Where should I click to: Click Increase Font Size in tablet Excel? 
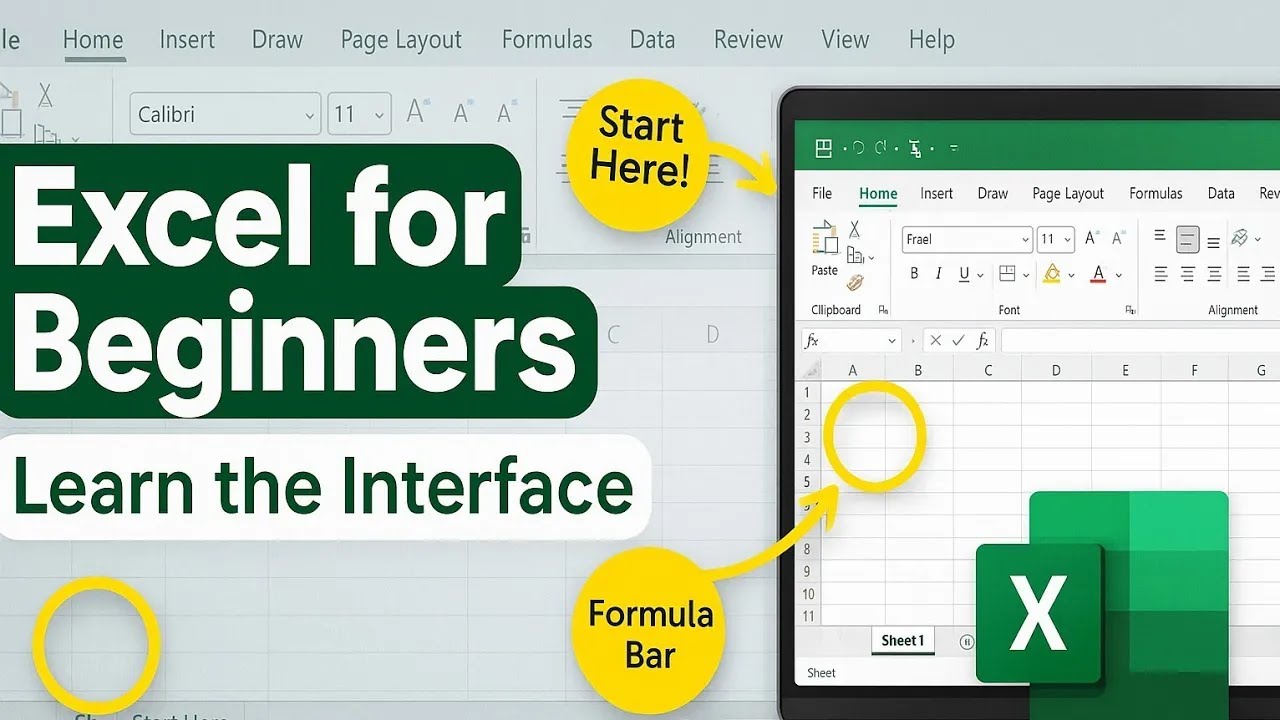(1093, 239)
